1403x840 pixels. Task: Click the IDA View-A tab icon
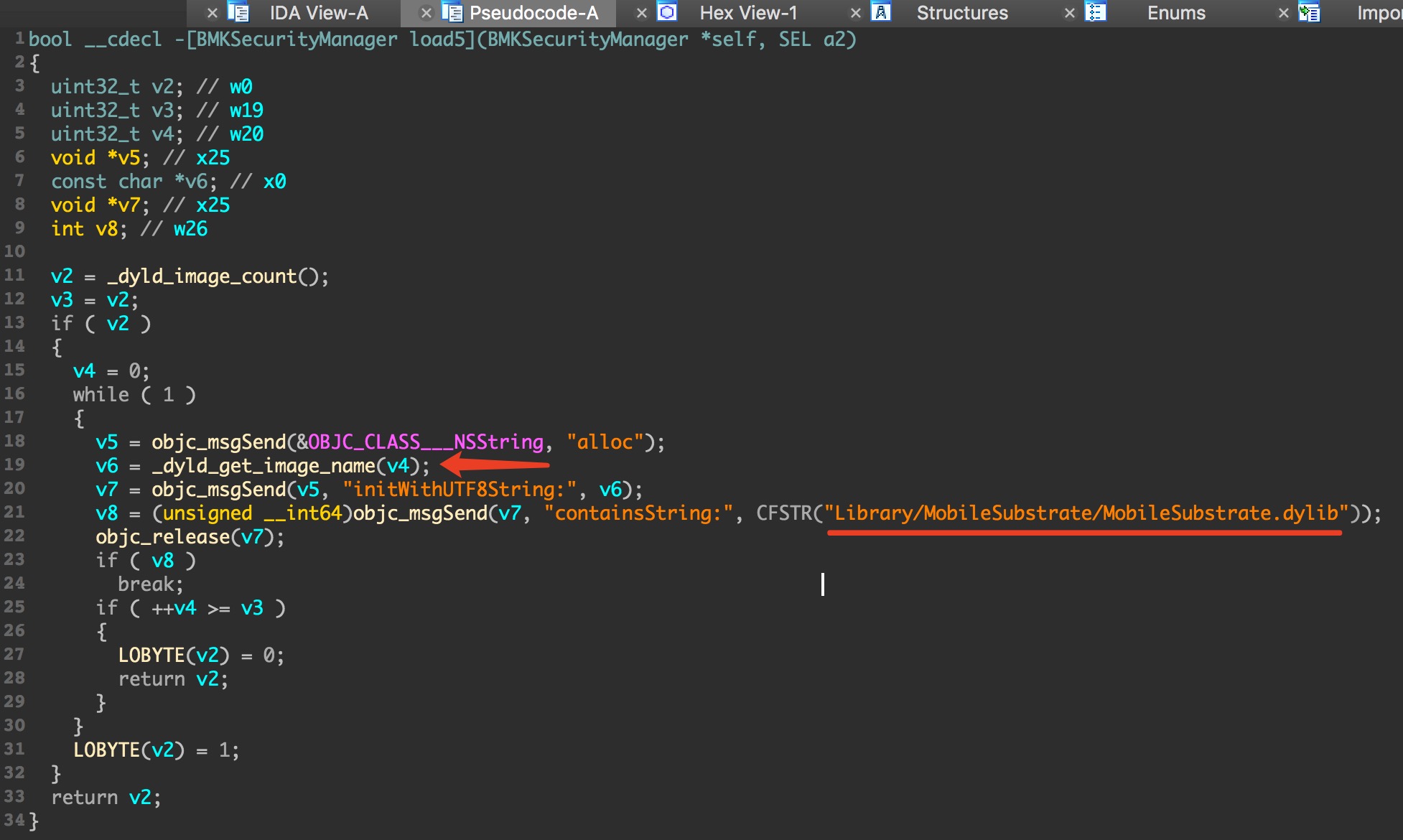tap(238, 12)
